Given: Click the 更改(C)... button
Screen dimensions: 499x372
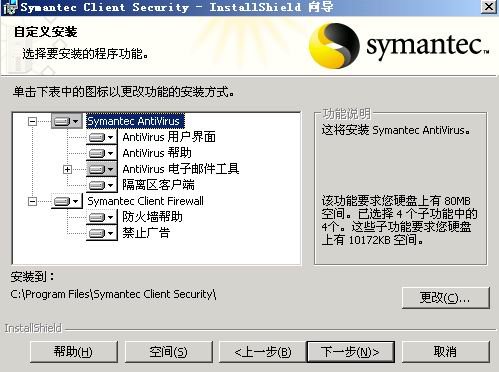Looking at the screenshot, I should click(x=446, y=298).
